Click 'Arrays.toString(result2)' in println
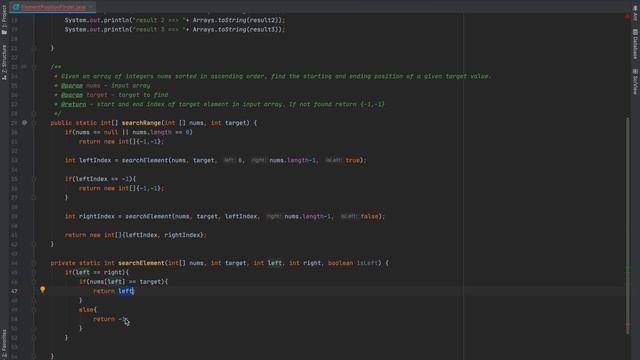This screenshot has height=360, width=640. (x=236, y=20)
